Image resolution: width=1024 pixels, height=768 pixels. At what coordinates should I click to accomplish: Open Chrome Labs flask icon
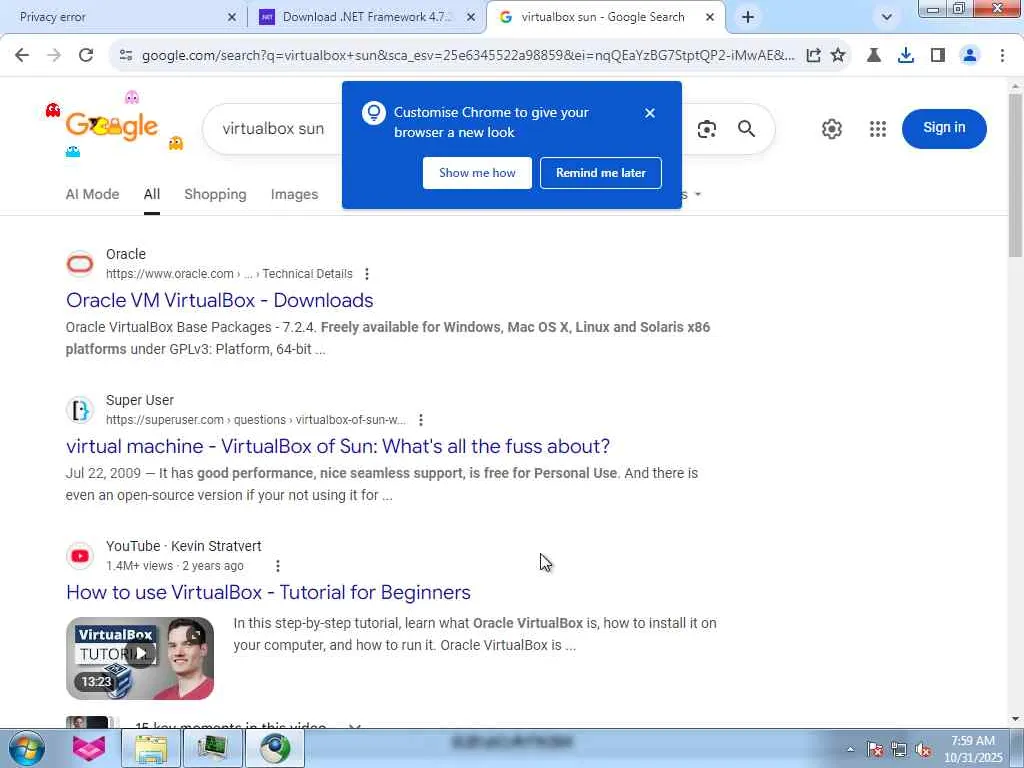pyautogui.click(x=874, y=56)
